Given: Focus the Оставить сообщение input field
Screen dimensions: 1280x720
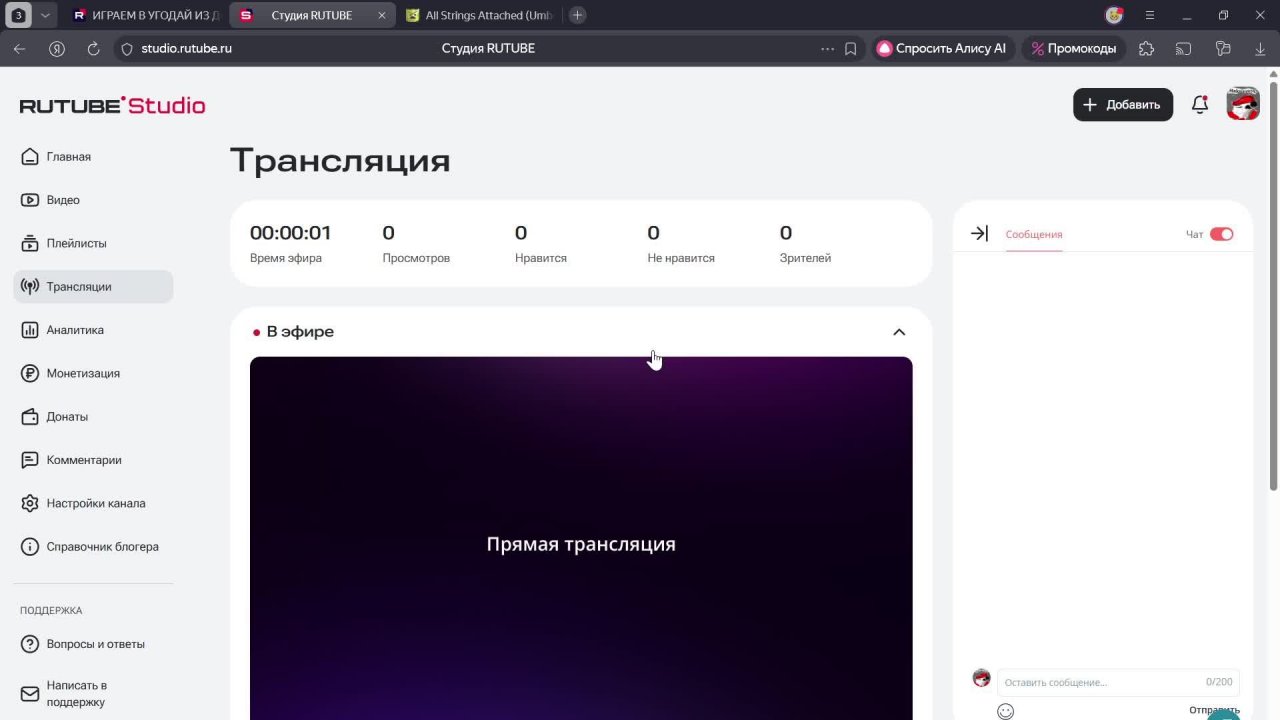Looking at the screenshot, I should pyautogui.click(x=1100, y=682).
